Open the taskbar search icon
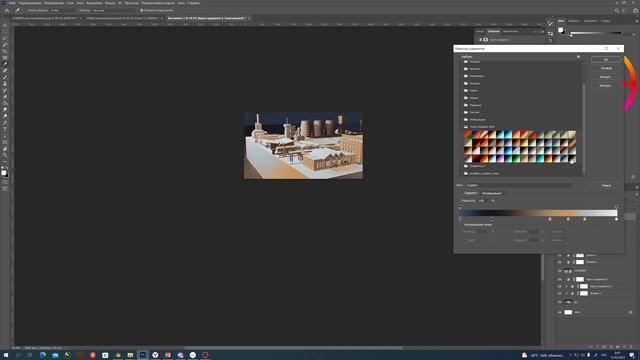This screenshot has height=360, width=640. coord(18,355)
